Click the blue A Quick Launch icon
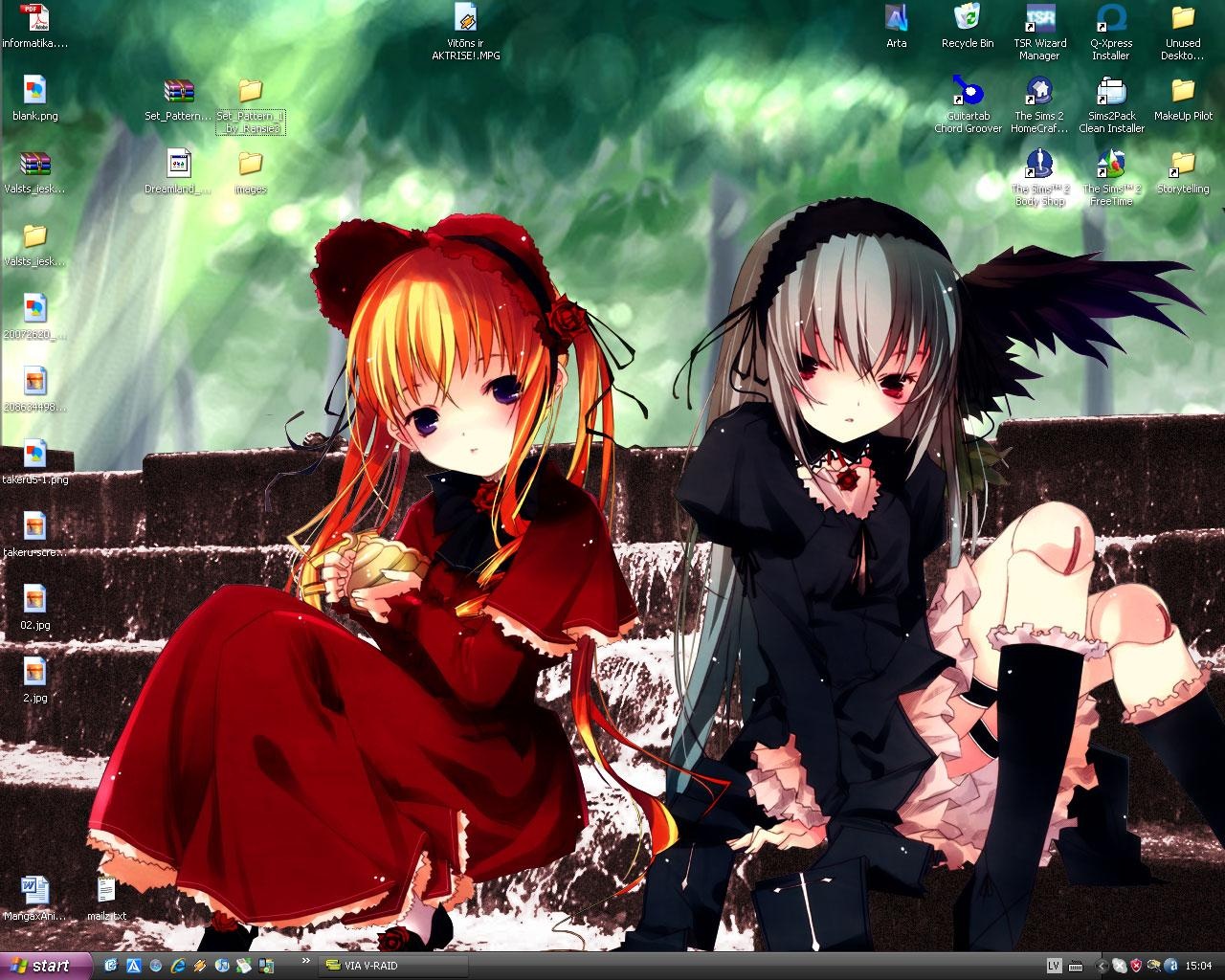Image resolution: width=1225 pixels, height=980 pixels. point(134,966)
